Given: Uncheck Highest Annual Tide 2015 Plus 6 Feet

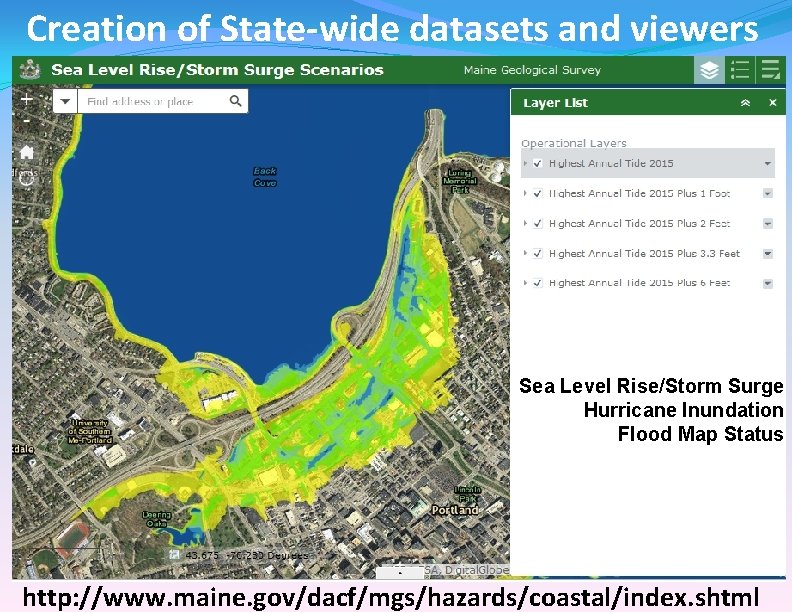Looking at the screenshot, I should pyautogui.click(x=537, y=283).
